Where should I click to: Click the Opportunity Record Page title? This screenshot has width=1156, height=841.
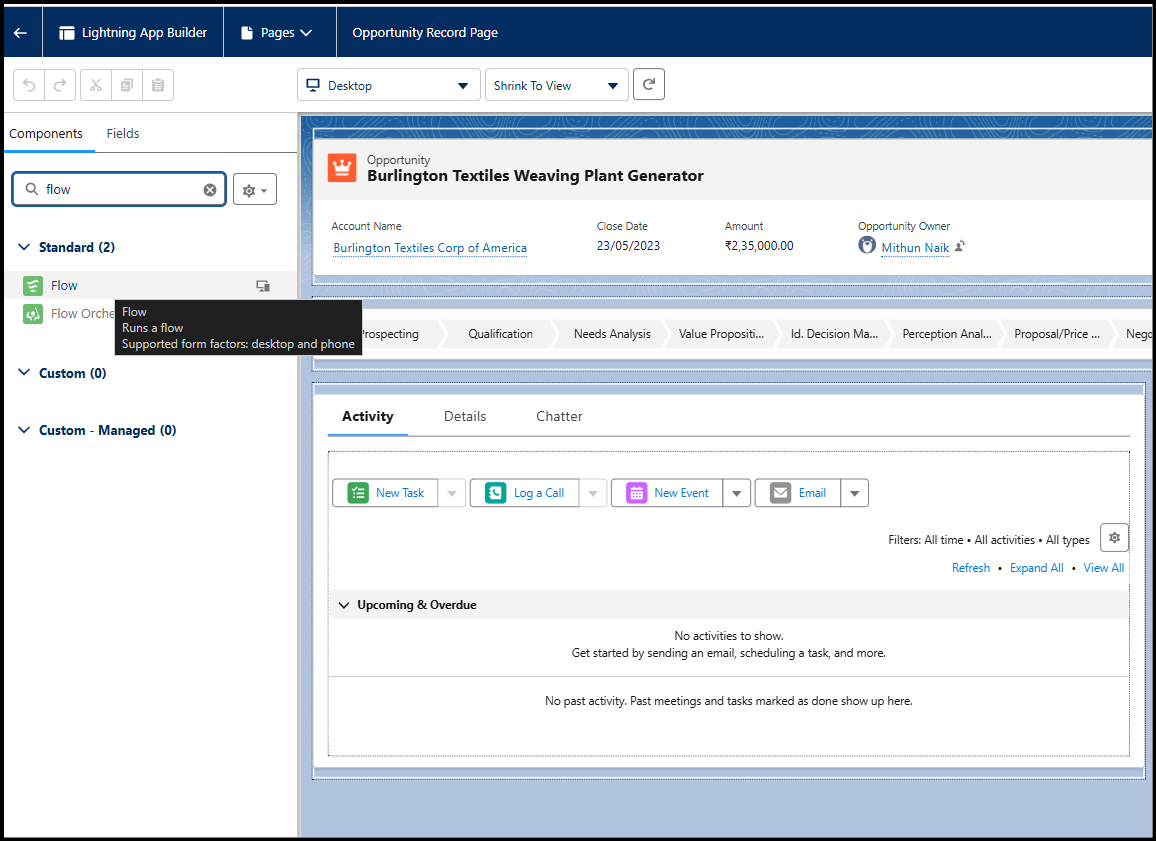click(425, 32)
